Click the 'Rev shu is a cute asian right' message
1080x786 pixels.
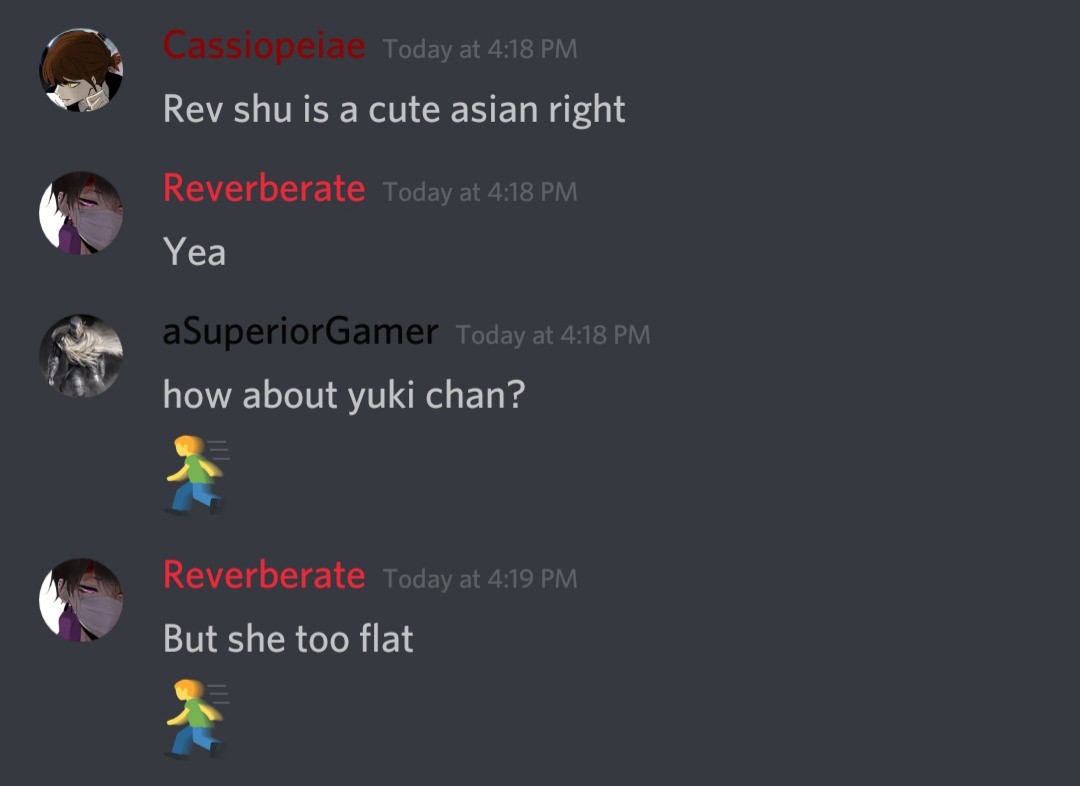click(x=394, y=110)
